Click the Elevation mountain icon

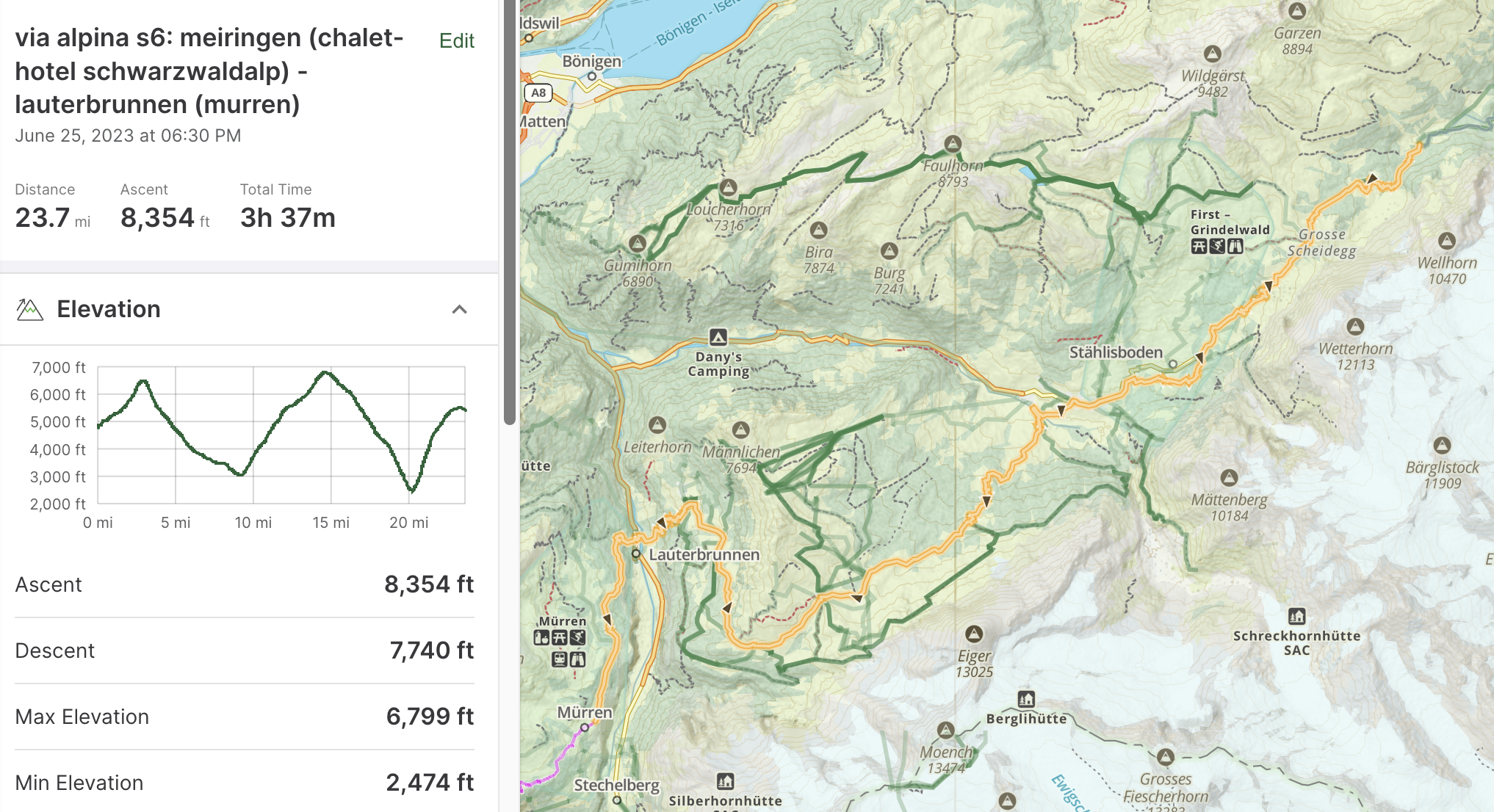point(30,309)
